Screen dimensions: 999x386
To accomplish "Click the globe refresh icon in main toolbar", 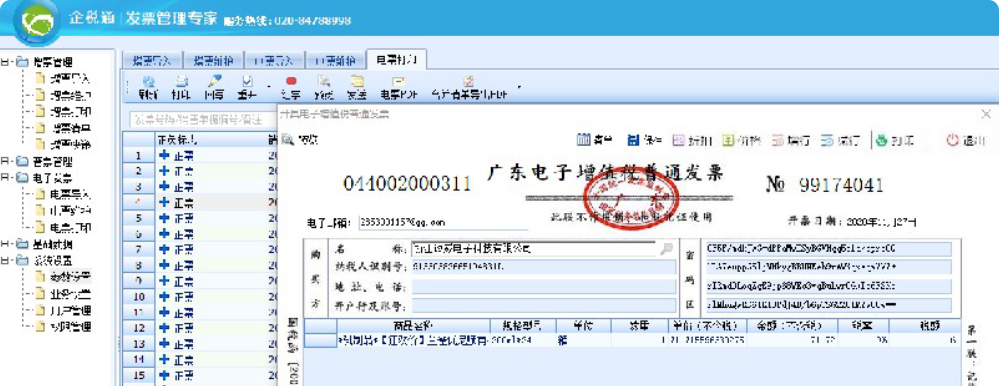I will pos(149,82).
